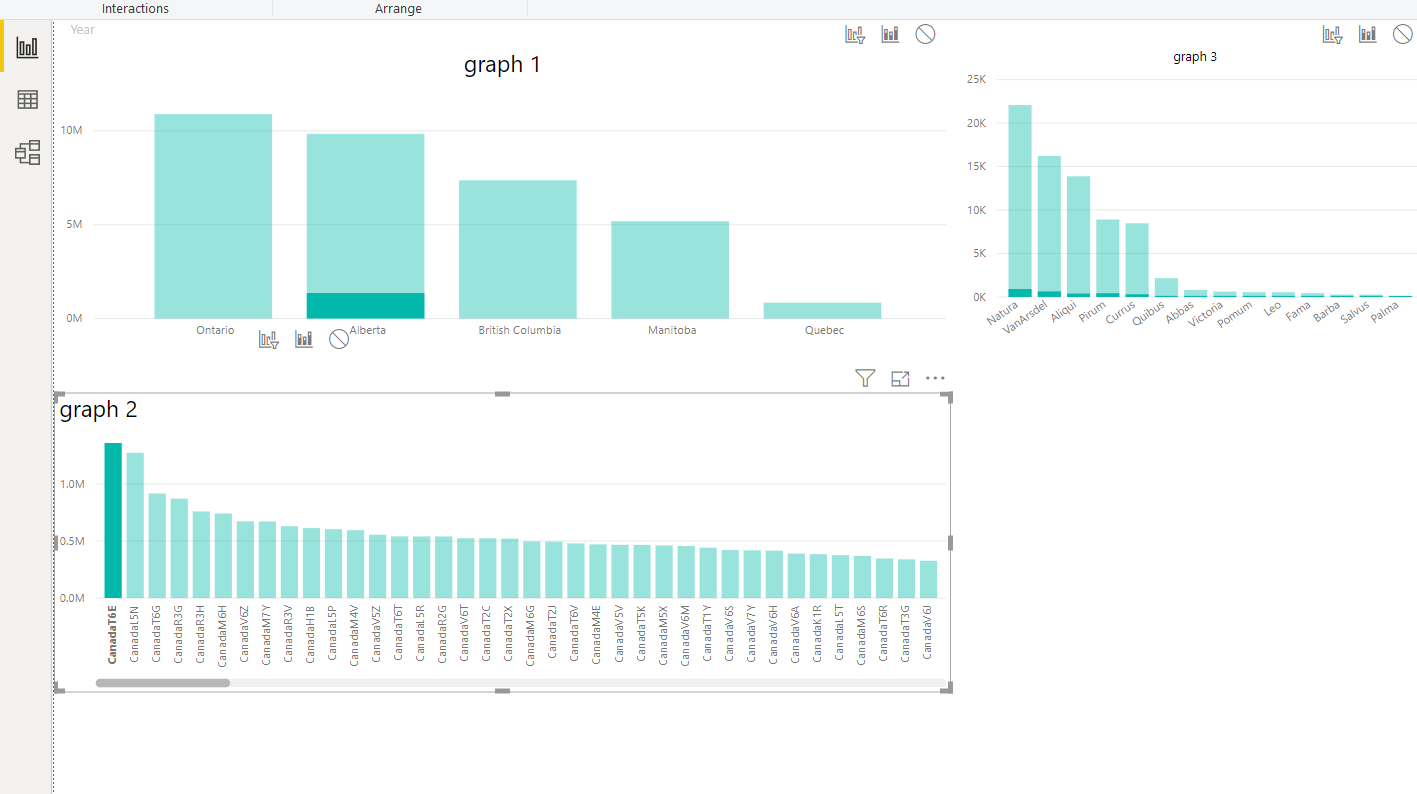Click Highlight interaction icon beside Alberta label
Viewport: 1417px width, 794px height.
(x=304, y=340)
